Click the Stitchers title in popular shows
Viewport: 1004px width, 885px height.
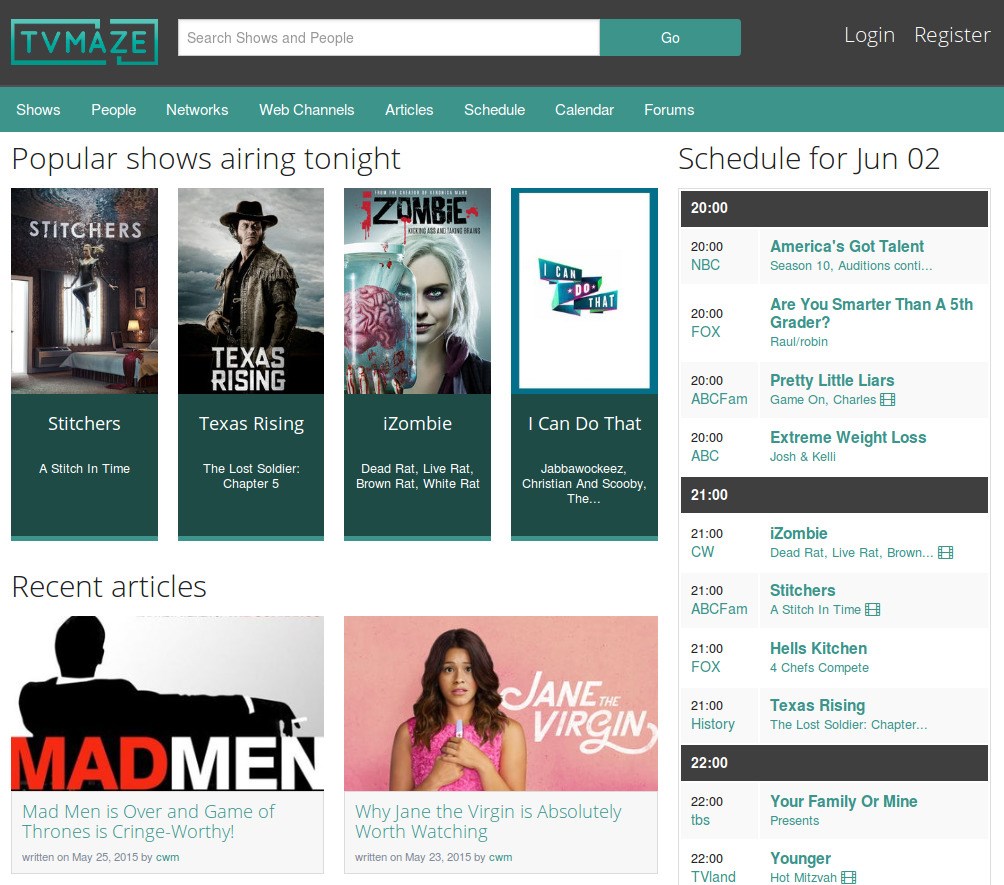[85, 424]
